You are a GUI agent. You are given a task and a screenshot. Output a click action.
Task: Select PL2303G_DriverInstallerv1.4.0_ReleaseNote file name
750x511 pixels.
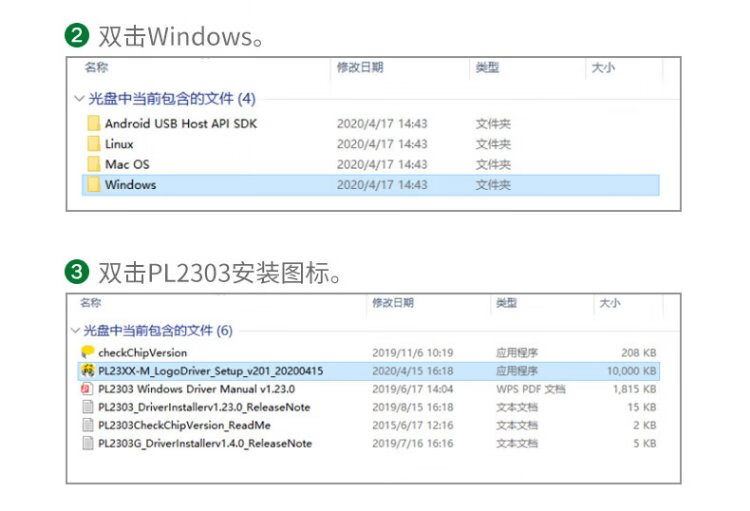205,443
